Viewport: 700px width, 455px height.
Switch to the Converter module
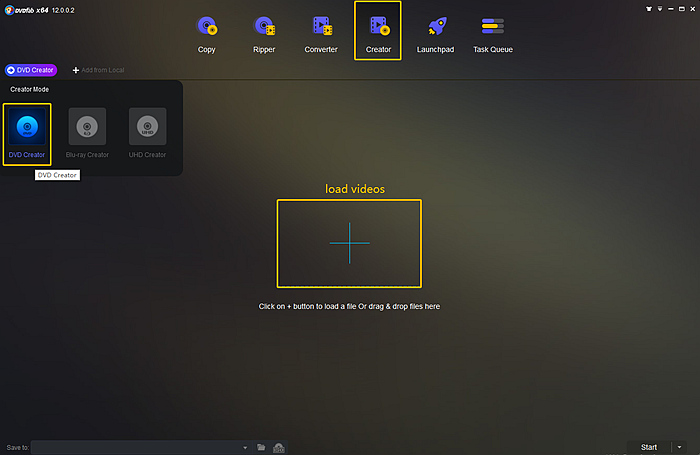pyautogui.click(x=321, y=34)
